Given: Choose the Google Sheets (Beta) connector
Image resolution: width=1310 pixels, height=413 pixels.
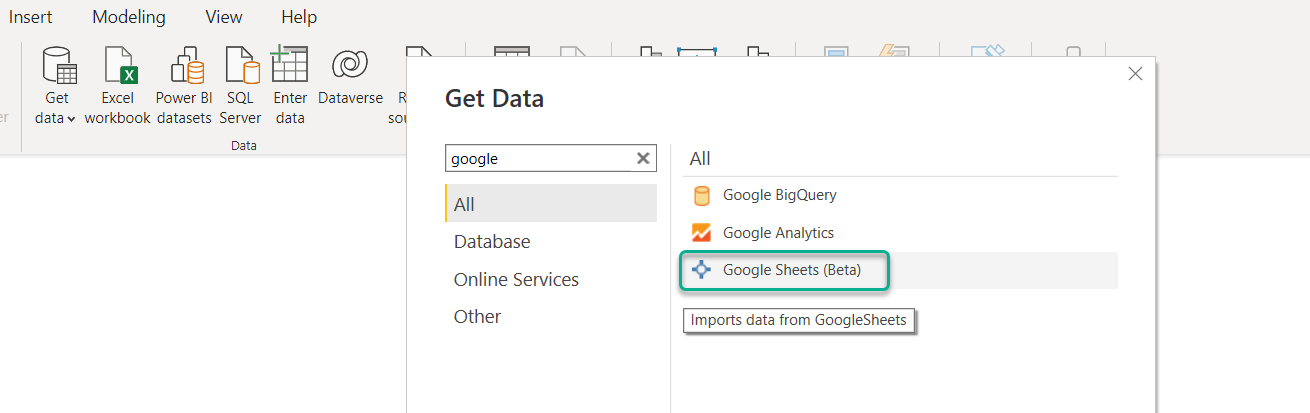Looking at the screenshot, I should click(900, 270).
